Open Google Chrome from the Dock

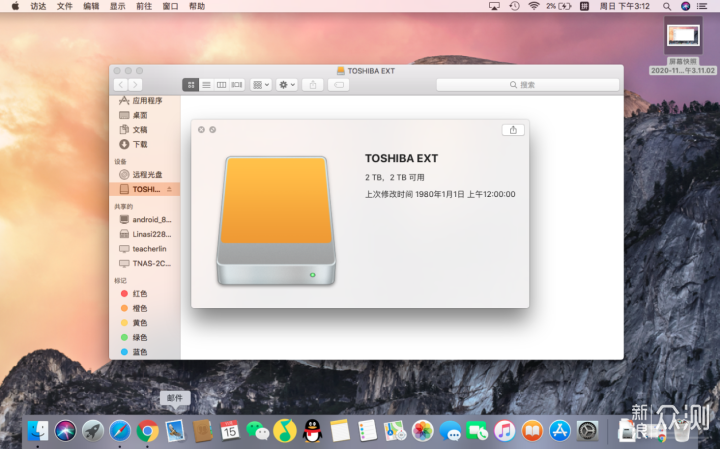coord(147,431)
